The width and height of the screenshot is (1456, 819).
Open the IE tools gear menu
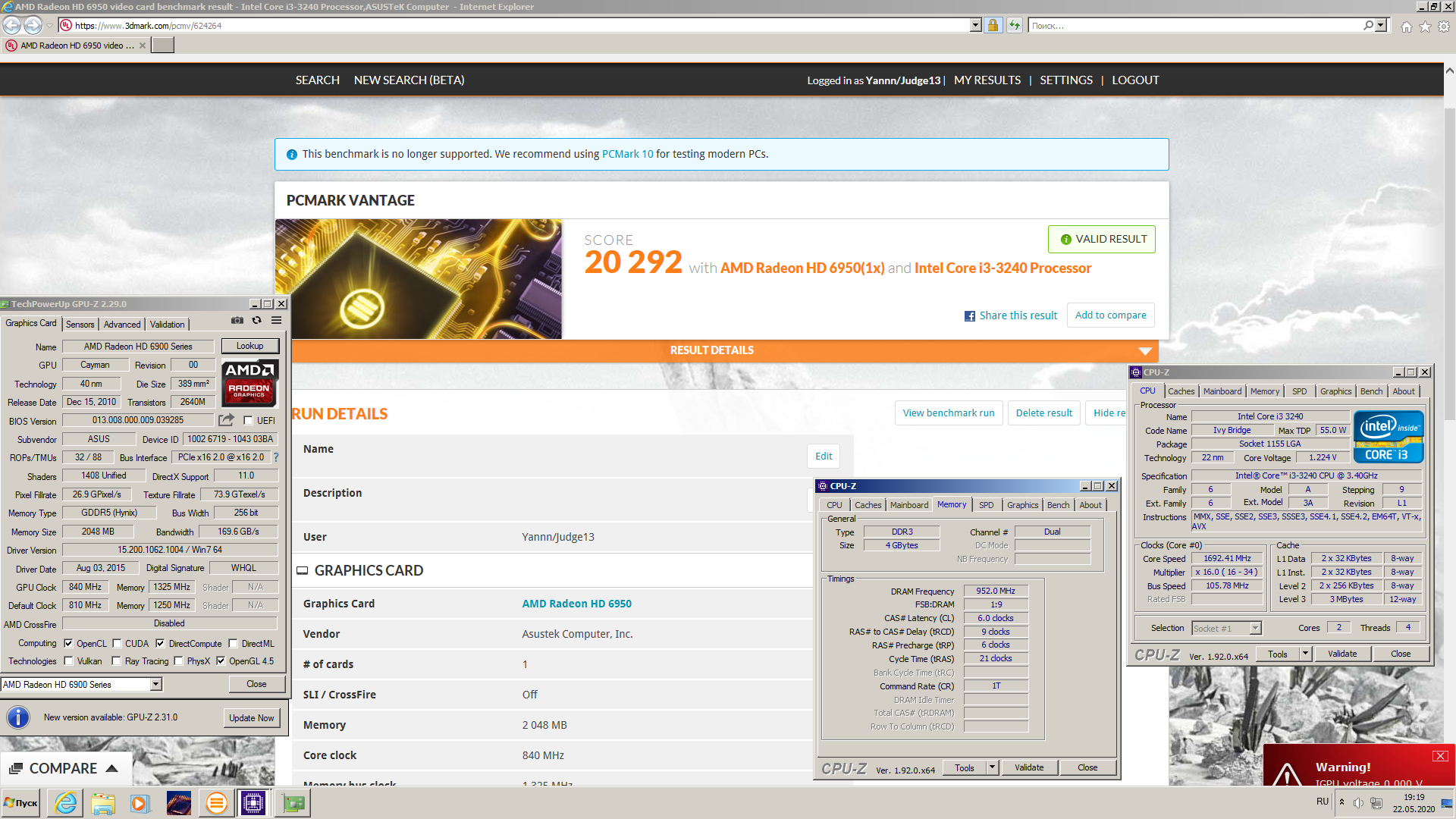click(1444, 27)
